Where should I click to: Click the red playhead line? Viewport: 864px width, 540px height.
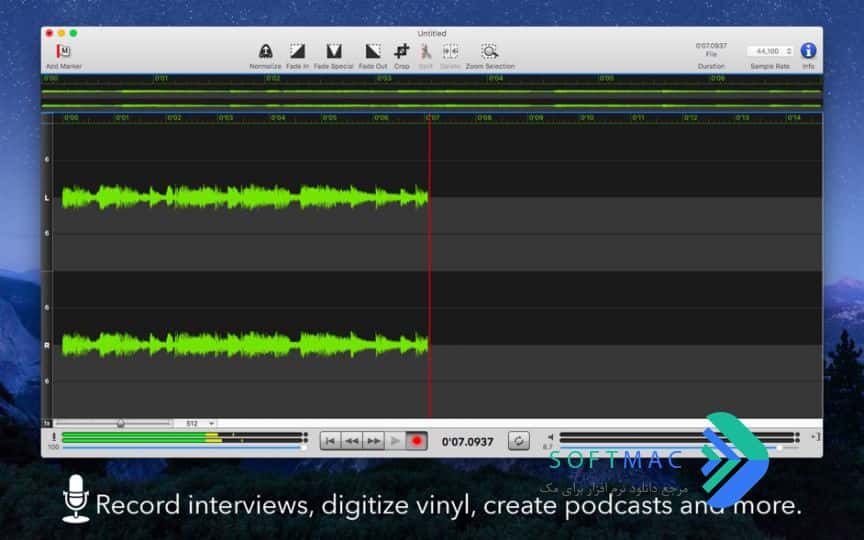tap(430, 267)
